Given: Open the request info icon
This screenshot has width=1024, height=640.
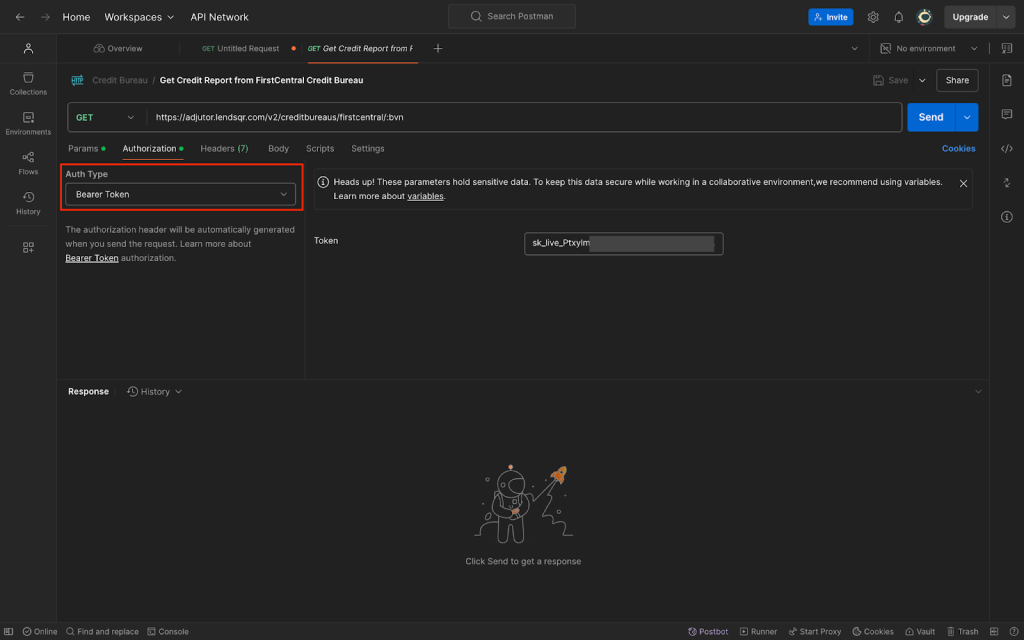Looking at the screenshot, I should pyautogui.click(x=1006, y=217).
